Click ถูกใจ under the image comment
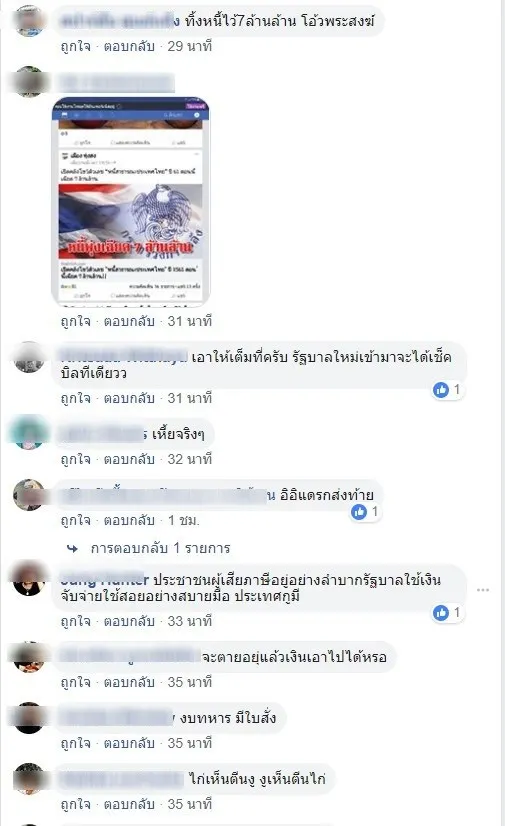The image size is (505, 826). click(x=75, y=321)
